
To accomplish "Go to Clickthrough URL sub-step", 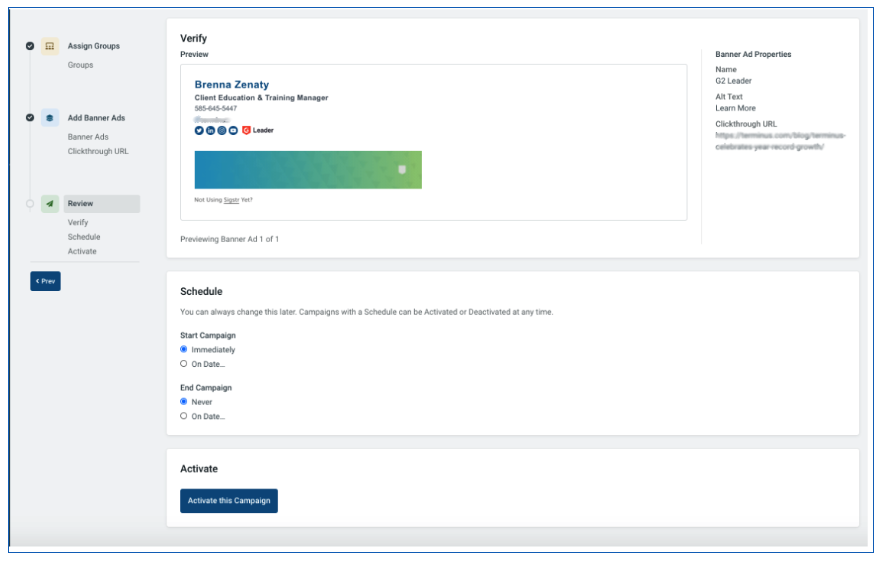I will (x=98, y=152).
